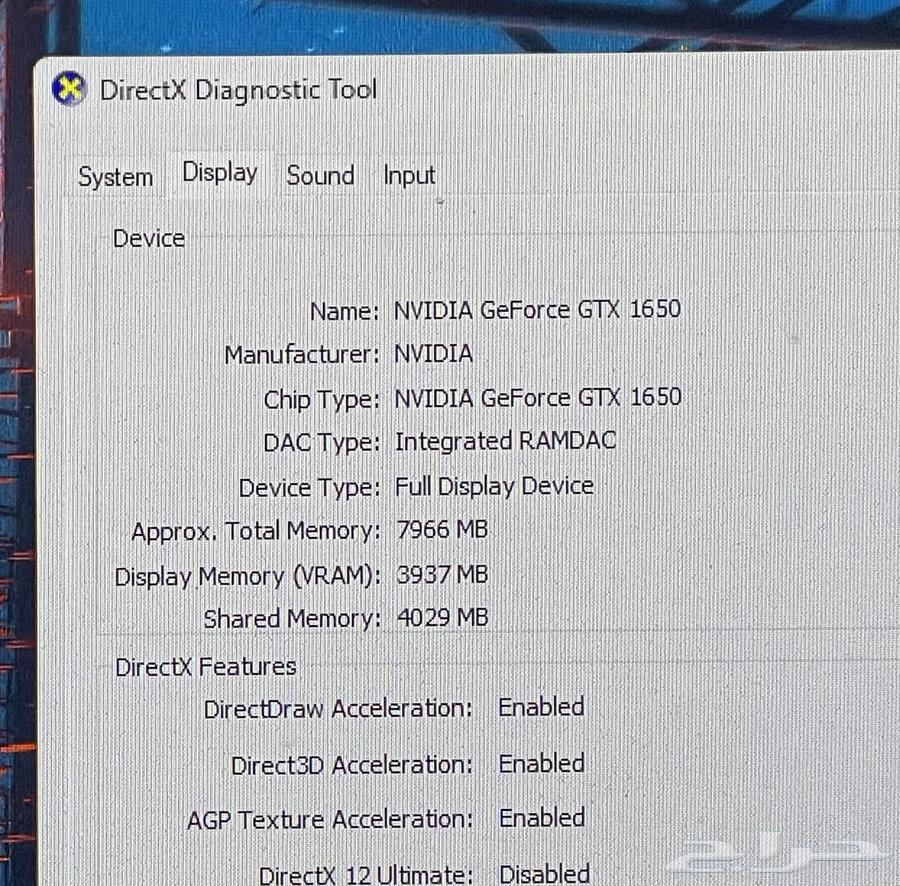Click the Device group heading
This screenshot has width=900, height=886.
[x=148, y=238]
